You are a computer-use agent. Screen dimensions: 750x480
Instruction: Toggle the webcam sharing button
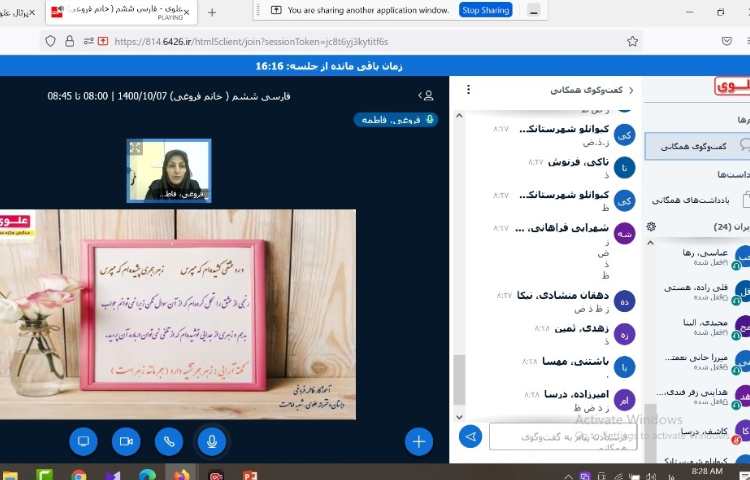pos(125,440)
